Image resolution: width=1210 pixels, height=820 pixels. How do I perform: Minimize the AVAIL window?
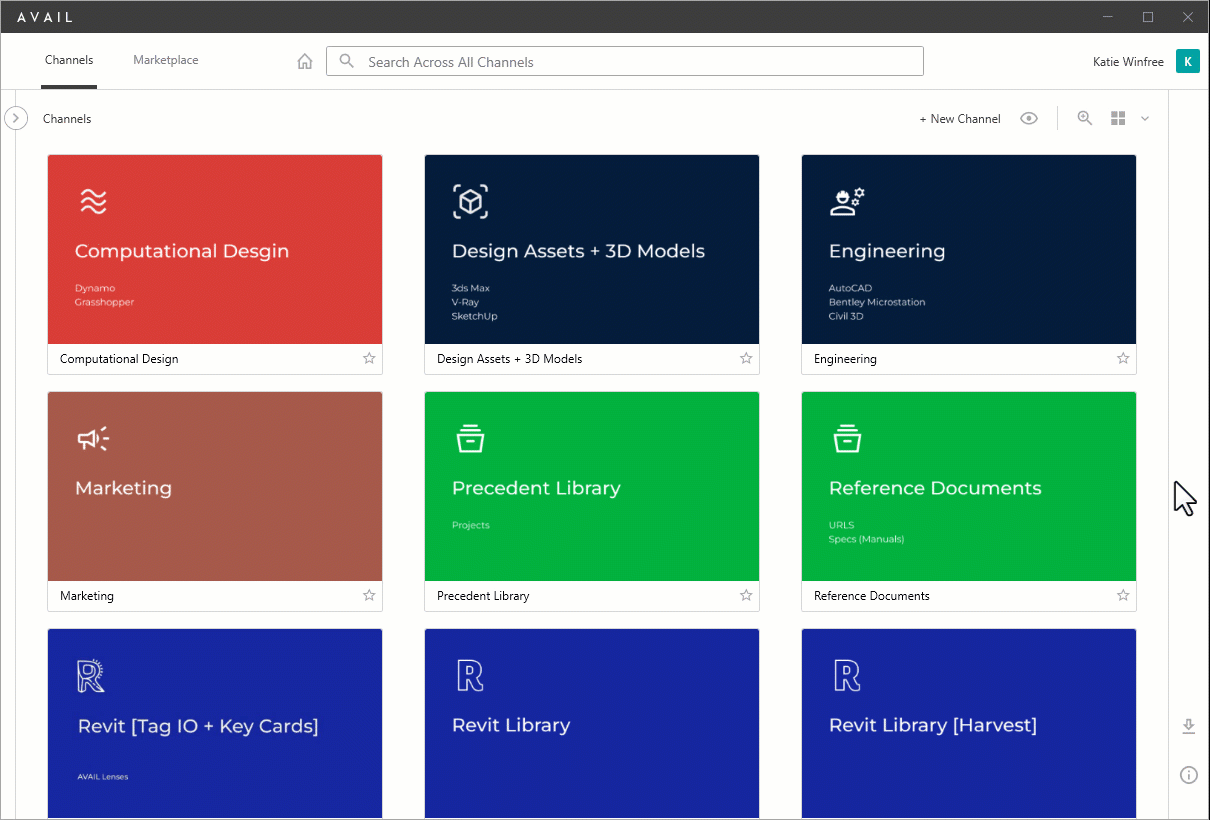tap(1108, 16)
